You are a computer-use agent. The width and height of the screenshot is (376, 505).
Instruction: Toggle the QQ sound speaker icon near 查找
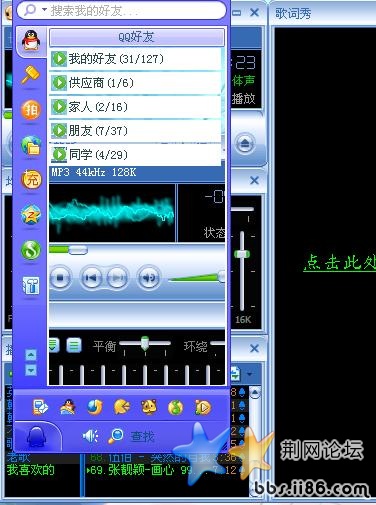(90, 436)
